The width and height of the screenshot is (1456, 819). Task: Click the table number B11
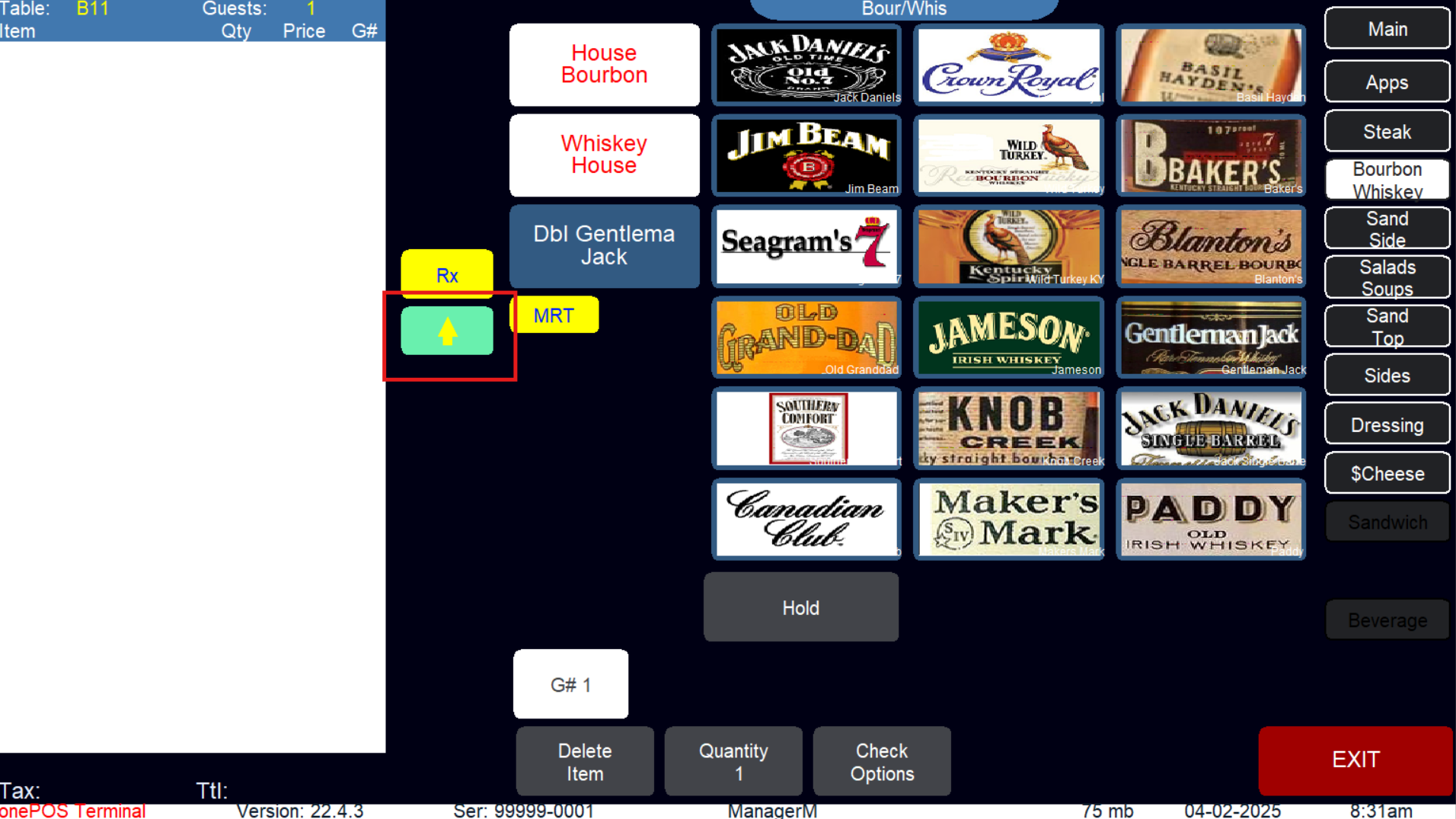(x=93, y=9)
